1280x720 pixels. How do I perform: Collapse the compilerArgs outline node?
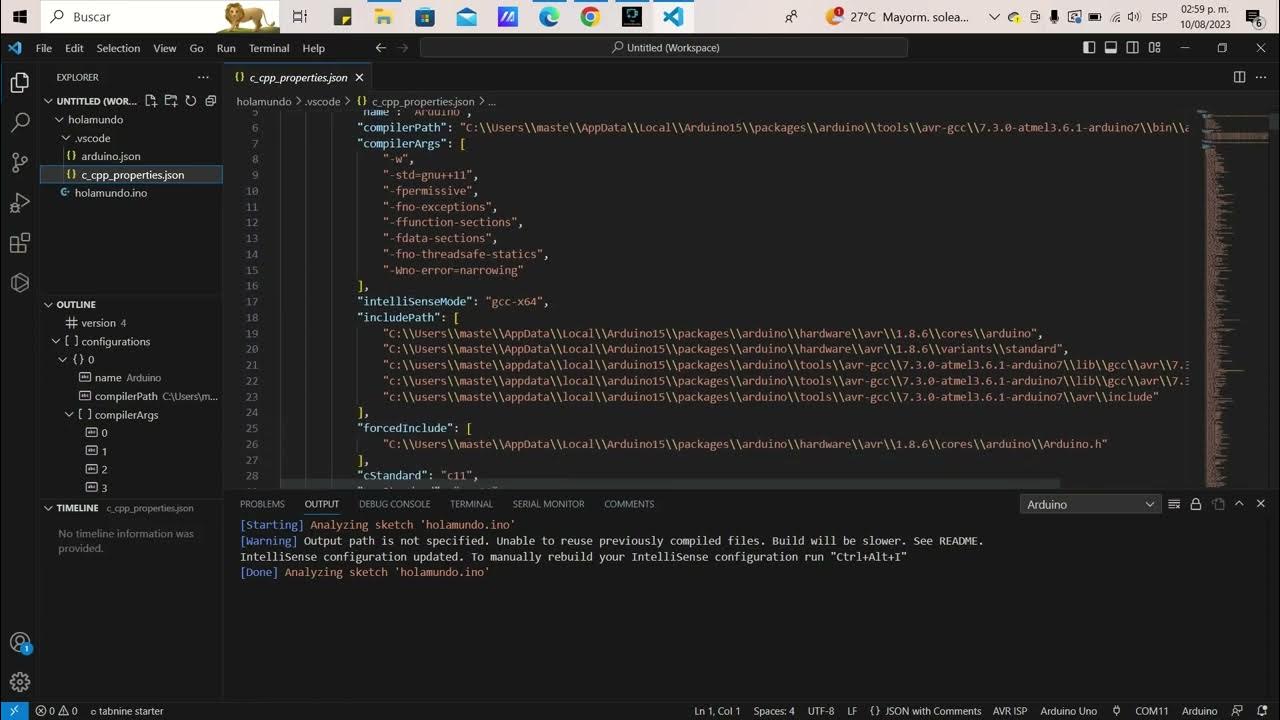[x=70, y=415]
